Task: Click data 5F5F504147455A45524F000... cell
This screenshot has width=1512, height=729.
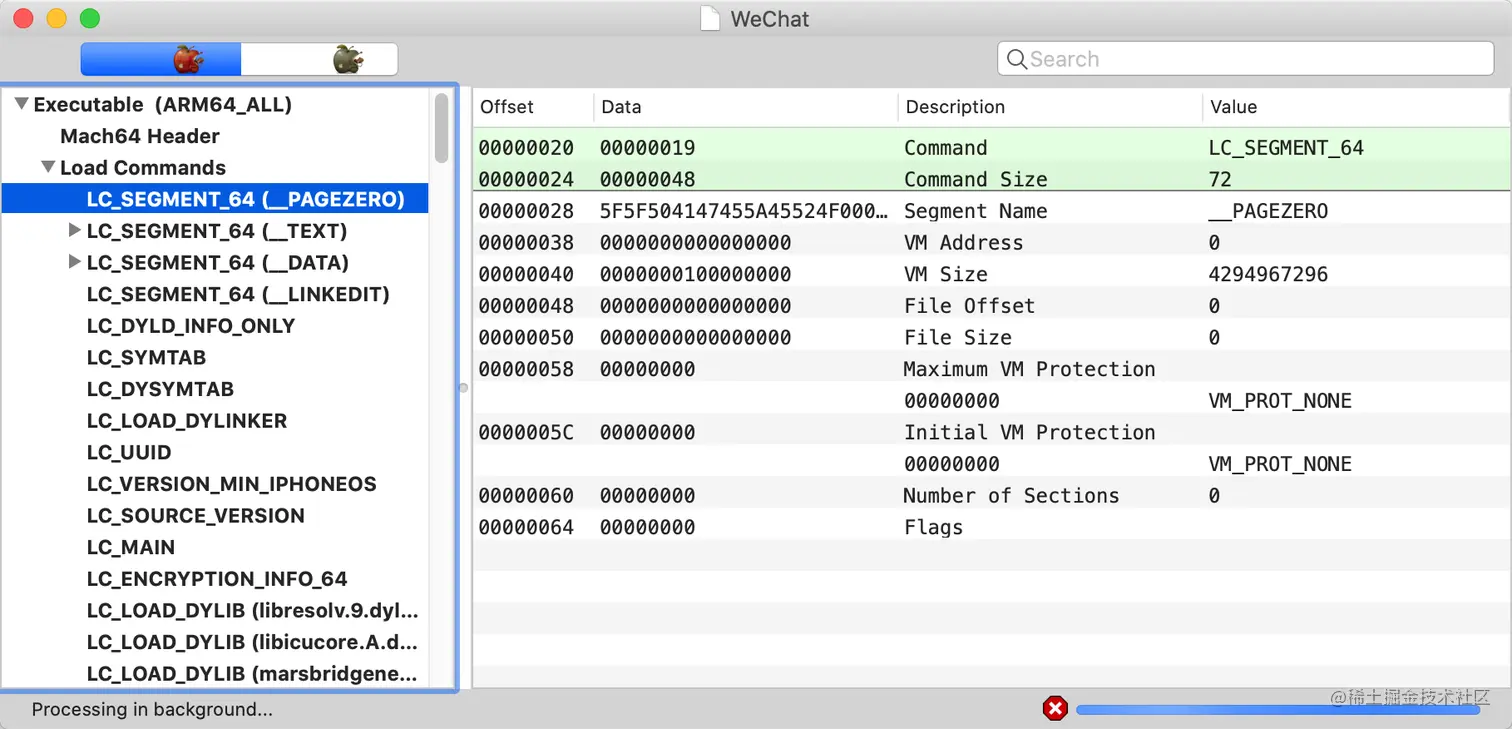Action: 744,211
